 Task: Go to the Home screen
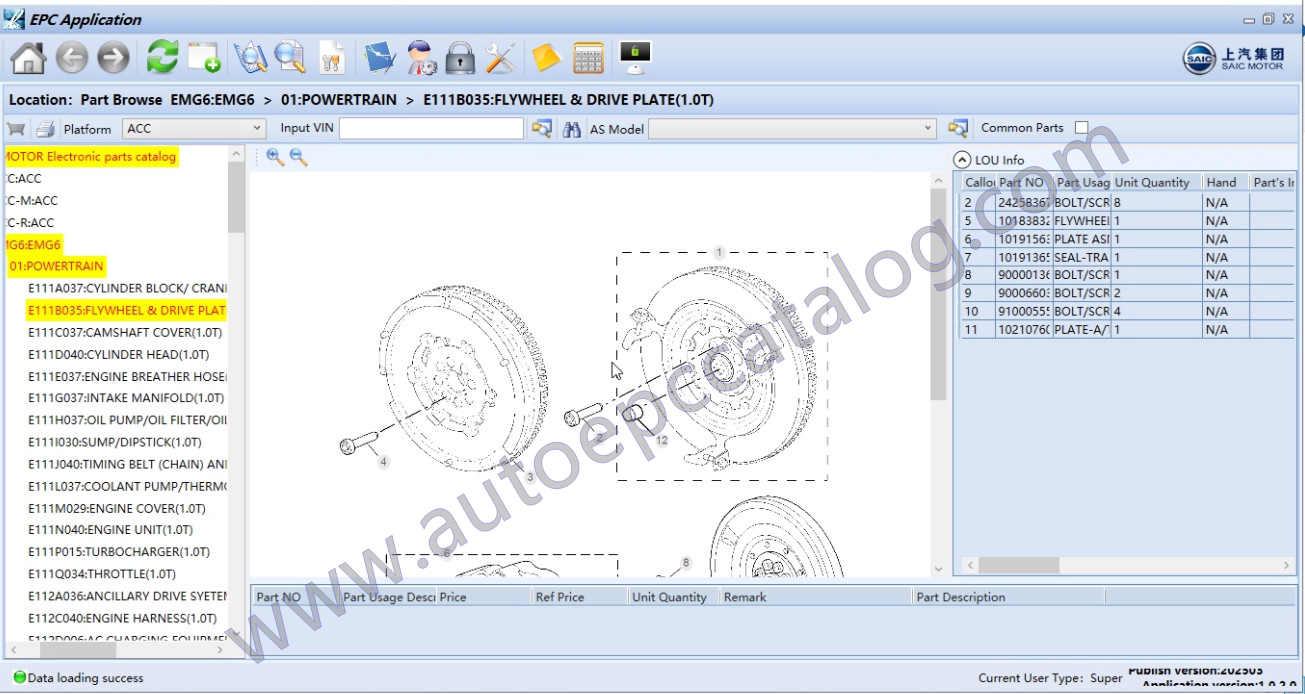pos(27,58)
